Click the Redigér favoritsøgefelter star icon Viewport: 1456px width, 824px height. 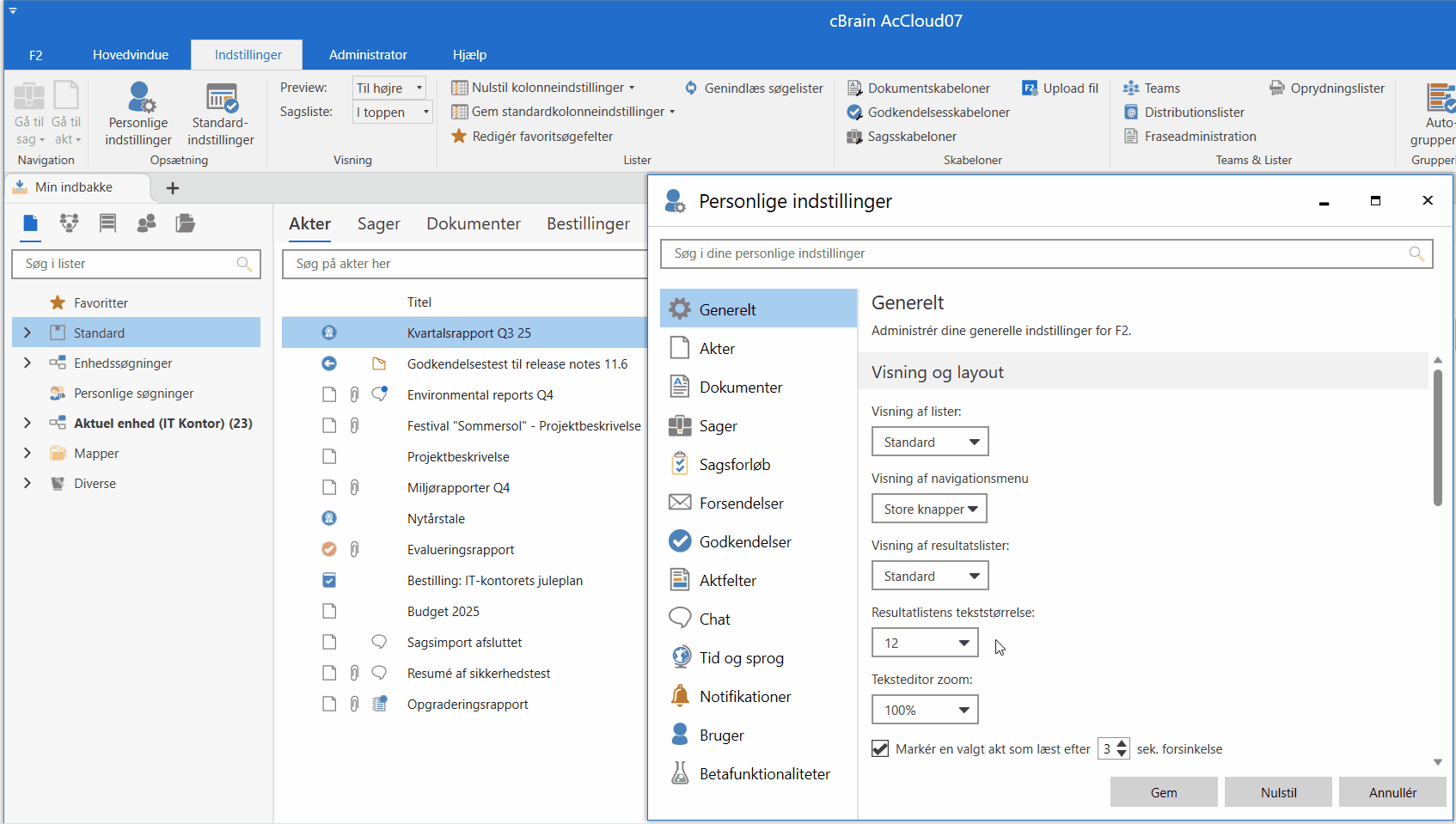coord(459,136)
